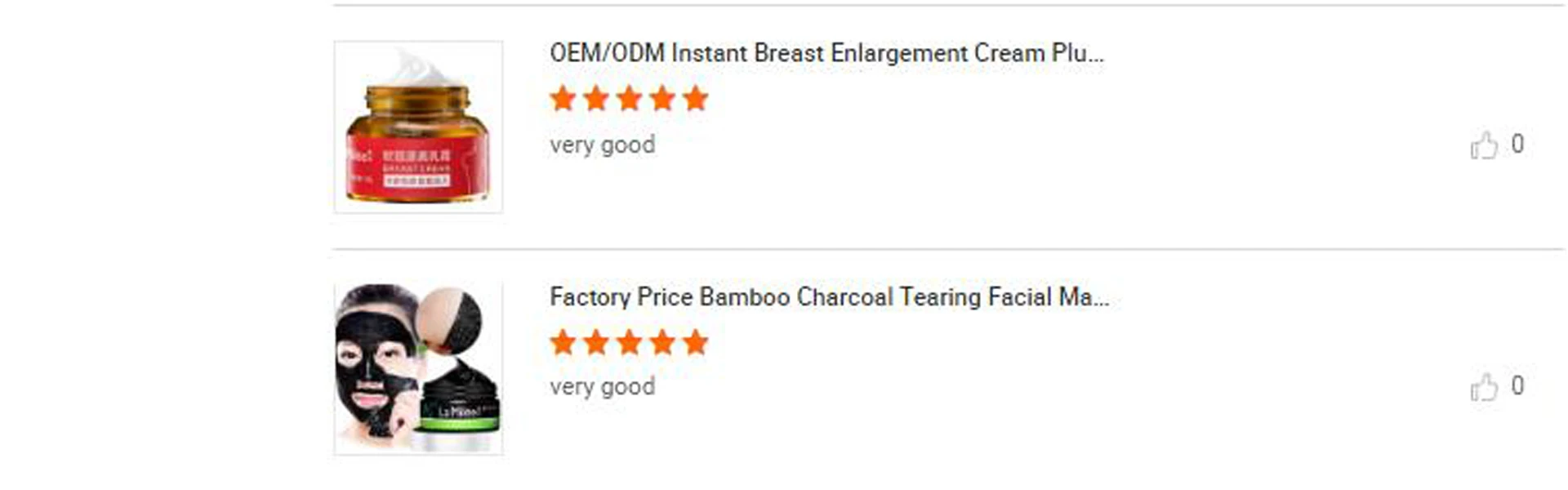1568x490 pixels.
Task: Click third star of Breast Cream review rating
Action: pos(629,99)
